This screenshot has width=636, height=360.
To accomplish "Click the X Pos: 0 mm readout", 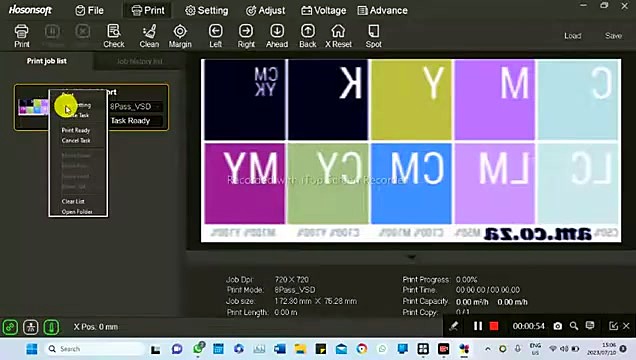I will tap(95, 327).
